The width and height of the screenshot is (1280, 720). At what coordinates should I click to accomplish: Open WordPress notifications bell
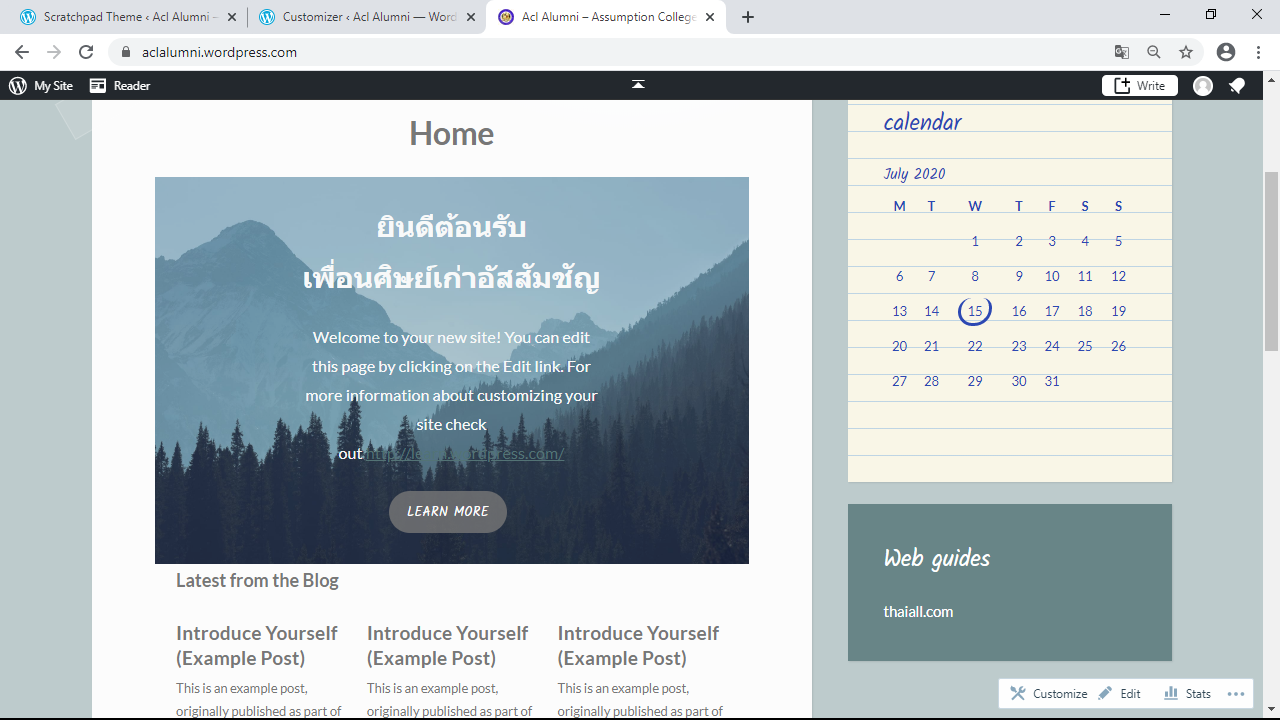coord(1237,86)
